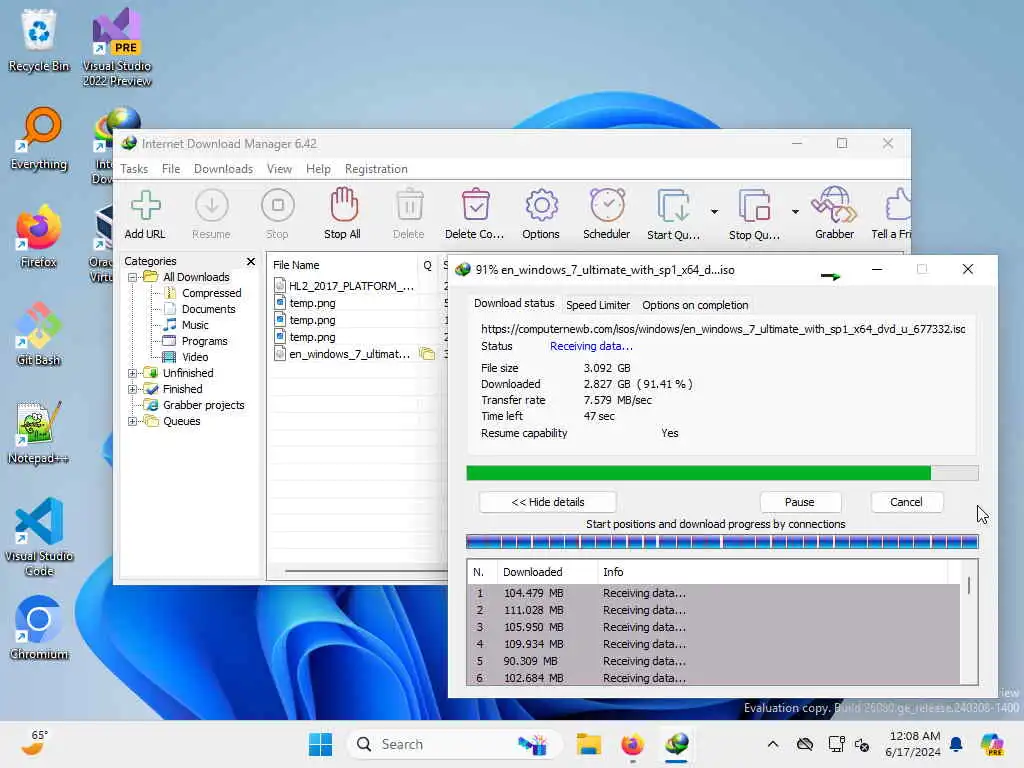The image size is (1024, 768).
Task: Open Visual Studio Code desktop icon
Action: click(x=39, y=537)
